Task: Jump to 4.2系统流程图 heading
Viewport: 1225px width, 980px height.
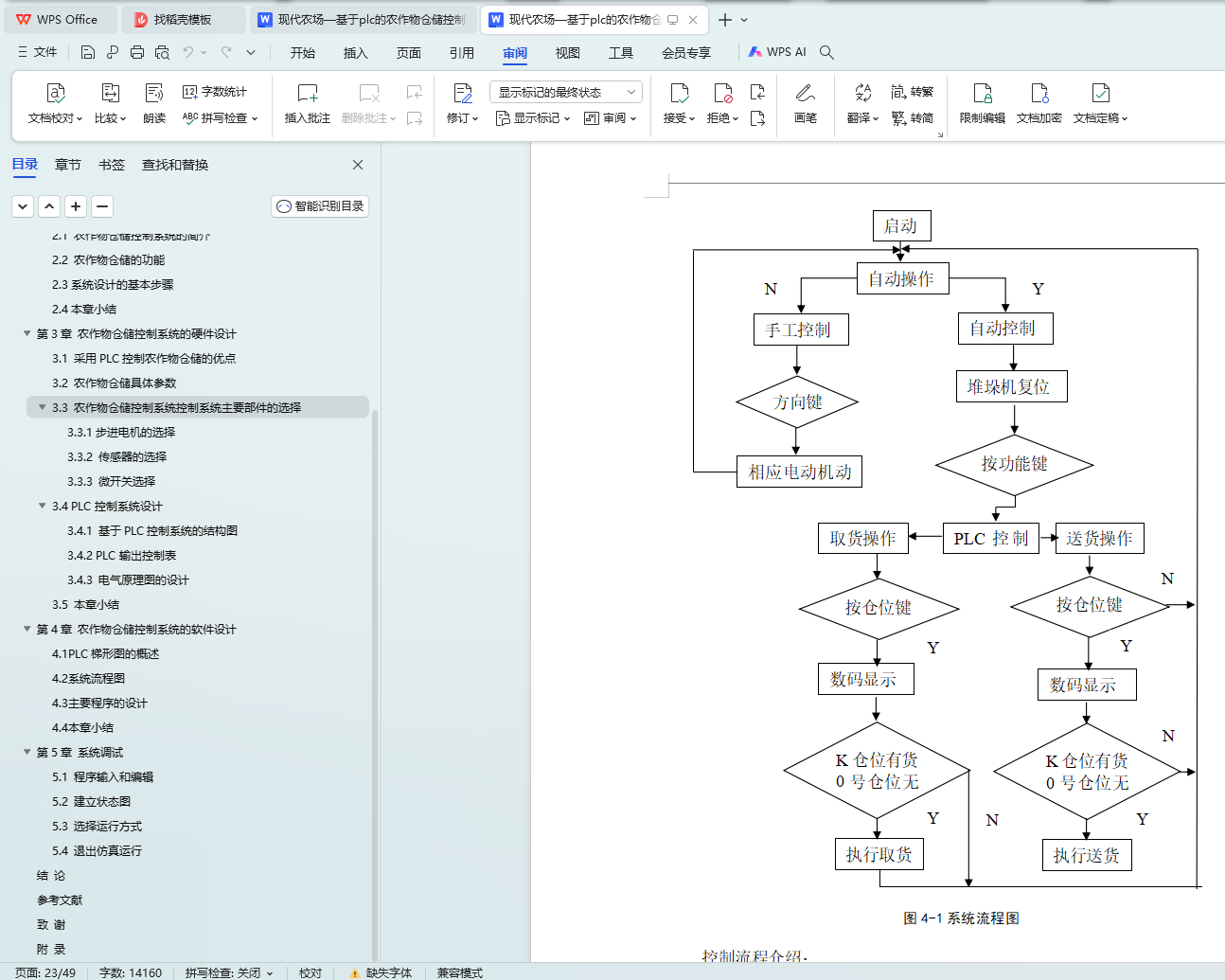Action: 88,678
